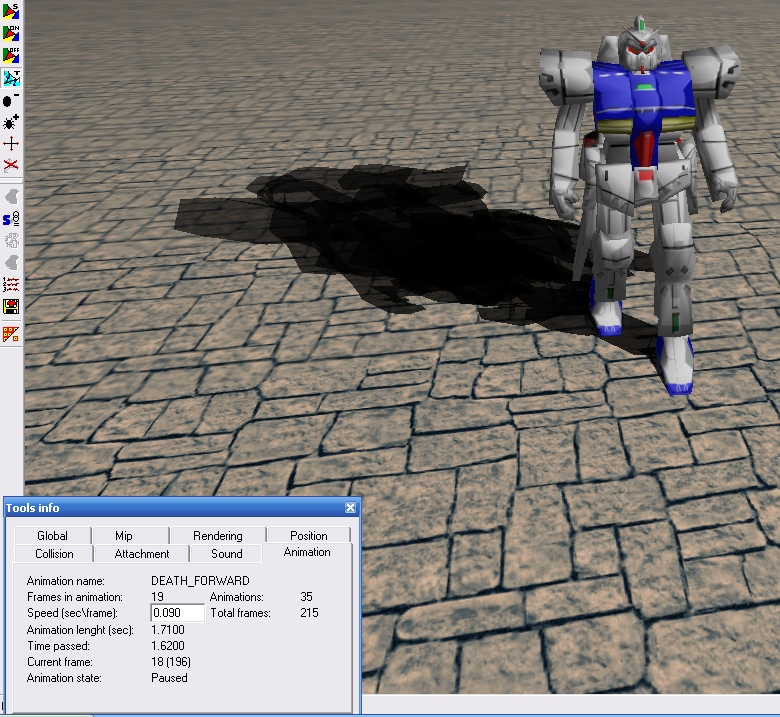Click the black bug with plus icon
This screenshot has height=717, width=780.
[11, 122]
